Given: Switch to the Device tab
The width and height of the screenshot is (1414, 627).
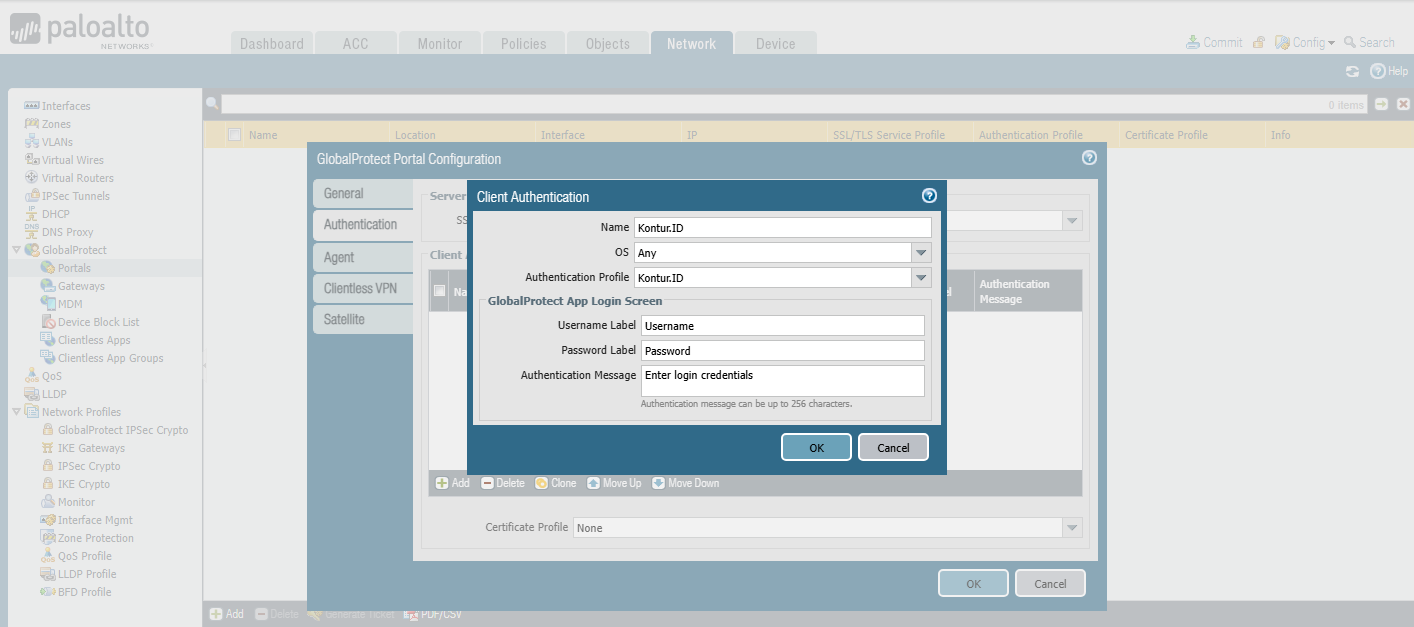Looking at the screenshot, I should 776,43.
